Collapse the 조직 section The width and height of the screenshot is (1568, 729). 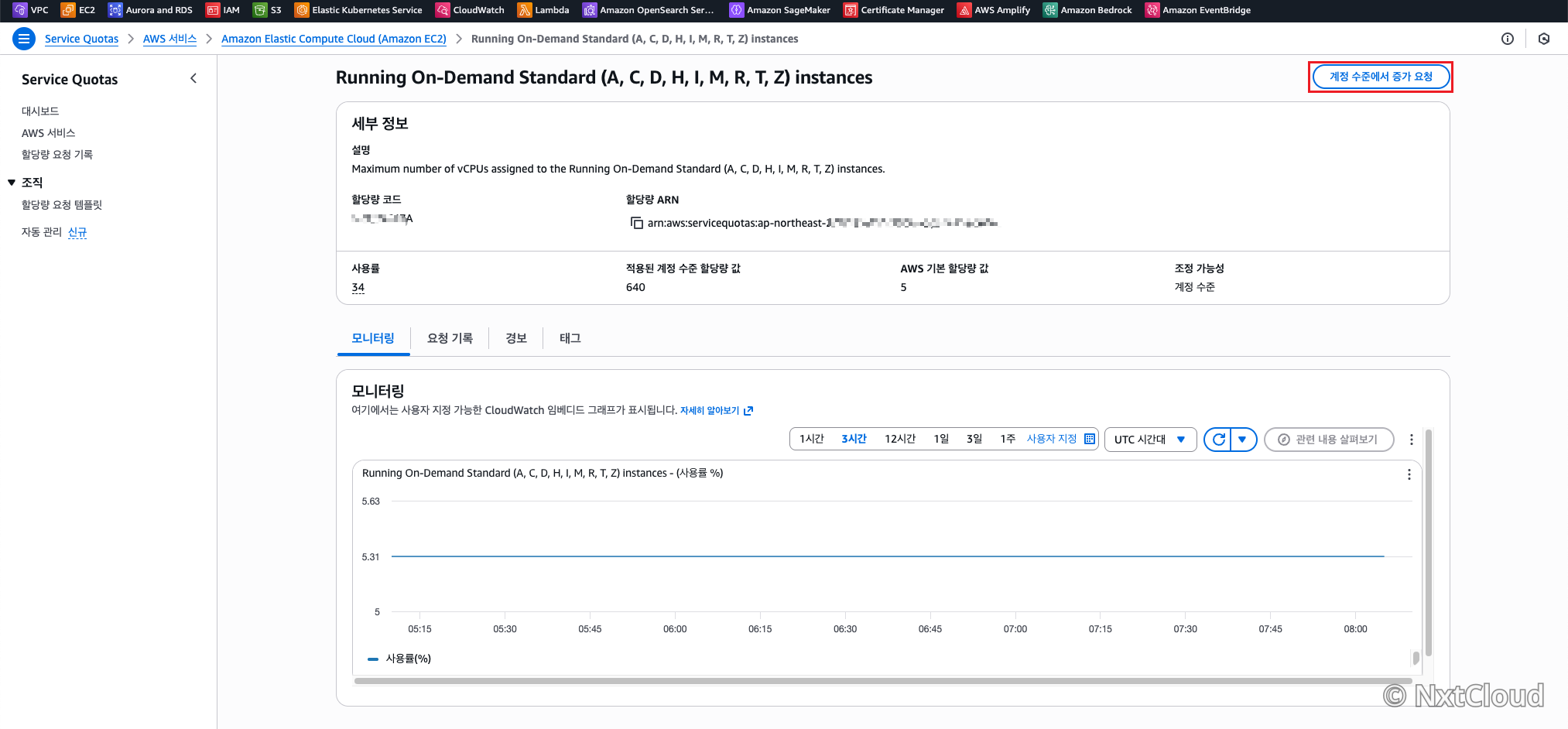pos(12,183)
